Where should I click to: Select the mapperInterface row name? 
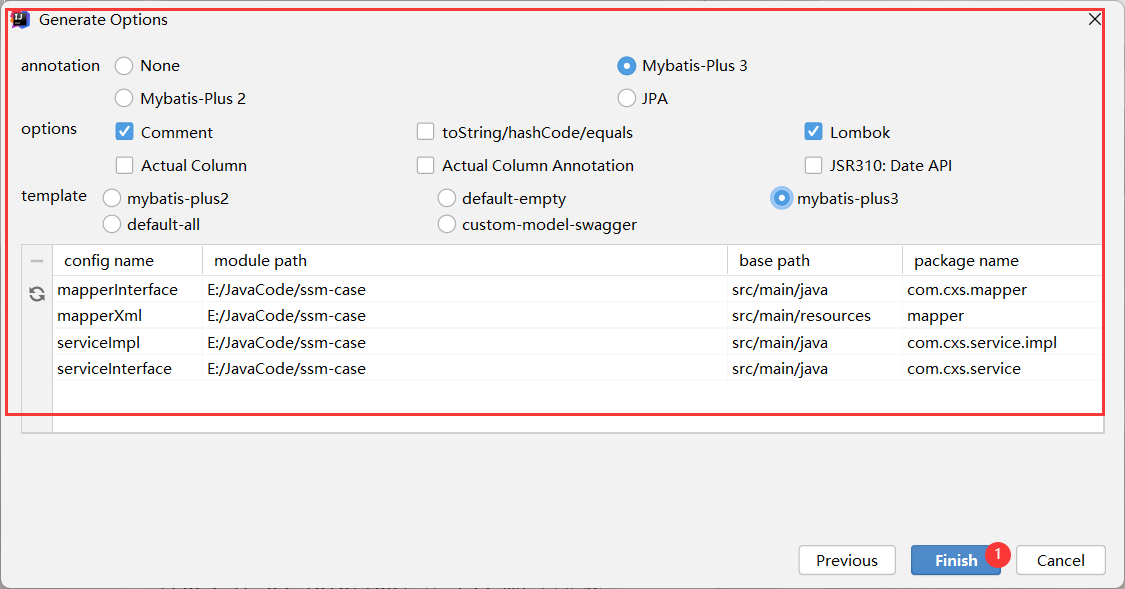128,290
